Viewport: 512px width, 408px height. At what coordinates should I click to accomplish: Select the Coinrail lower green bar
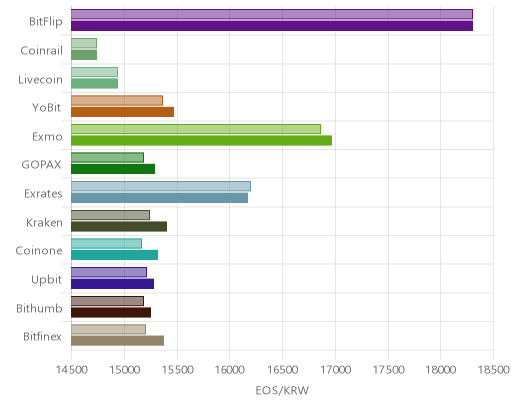84,55
